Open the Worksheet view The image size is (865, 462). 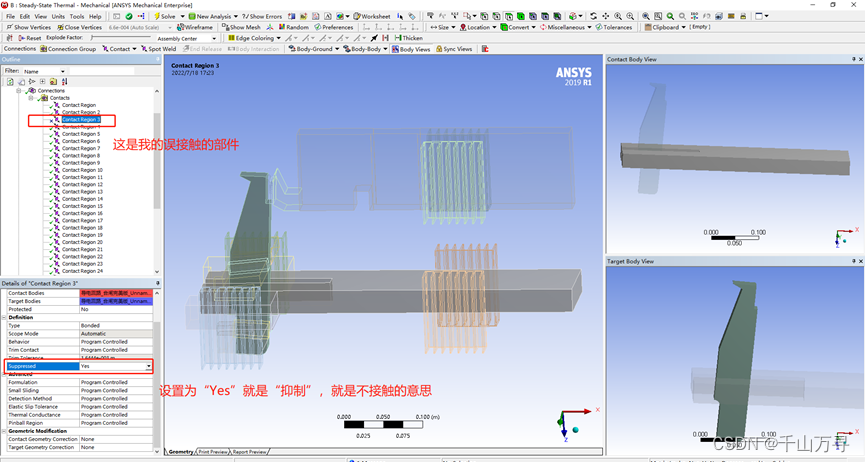372,16
